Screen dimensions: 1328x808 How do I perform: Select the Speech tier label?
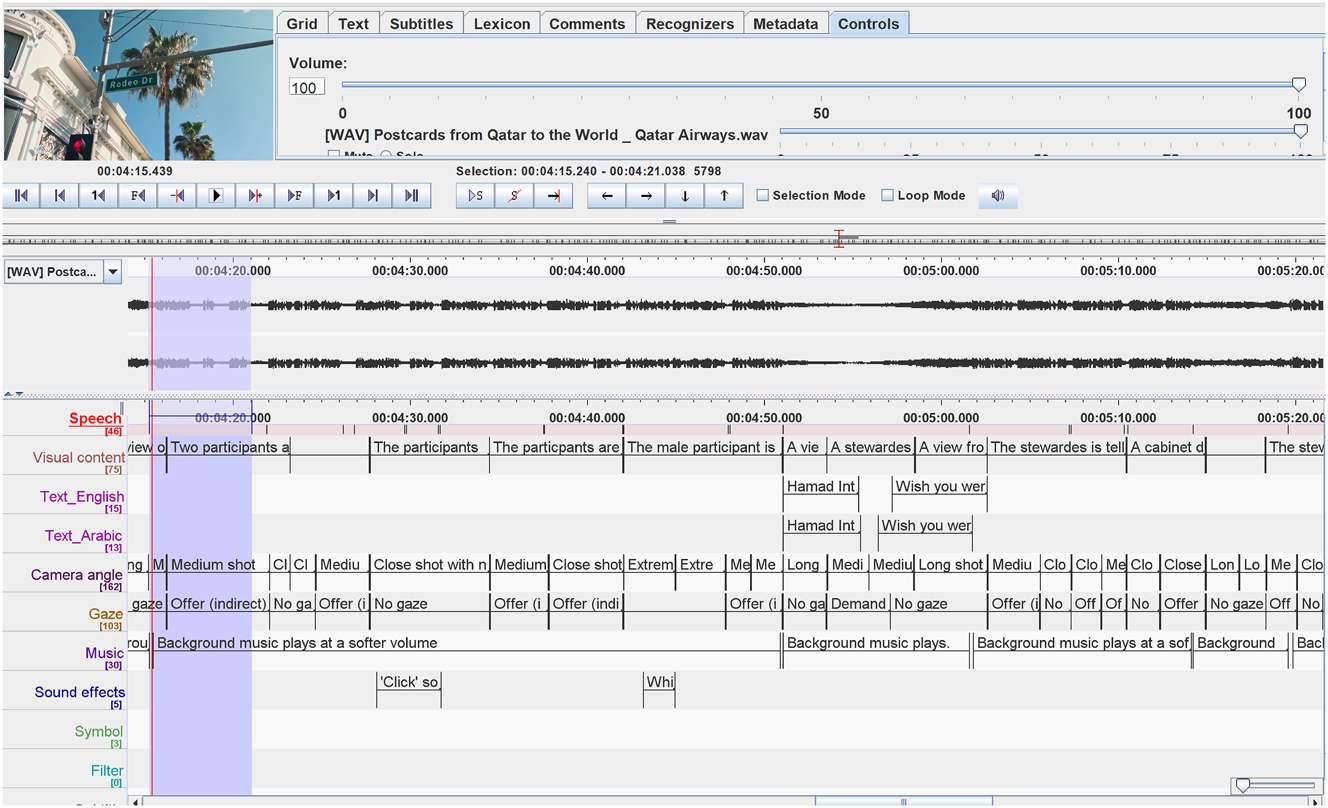click(x=95, y=419)
